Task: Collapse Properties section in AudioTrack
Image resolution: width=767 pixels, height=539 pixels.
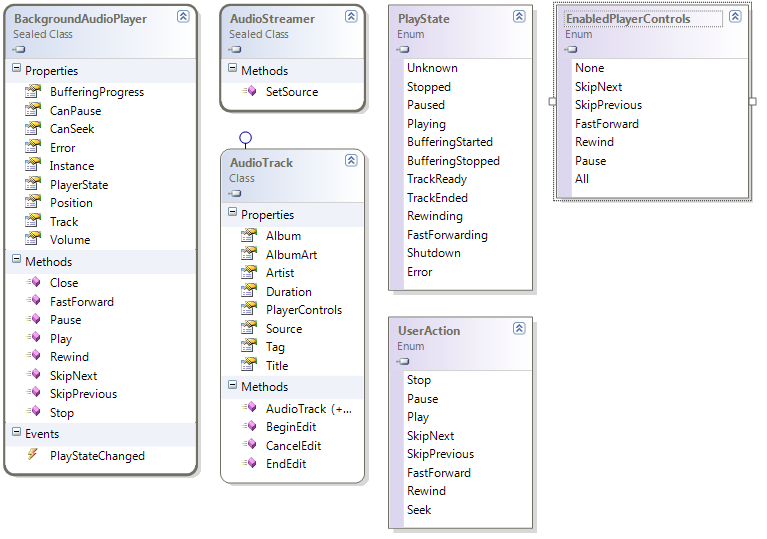Action: pyautogui.click(x=232, y=212)
